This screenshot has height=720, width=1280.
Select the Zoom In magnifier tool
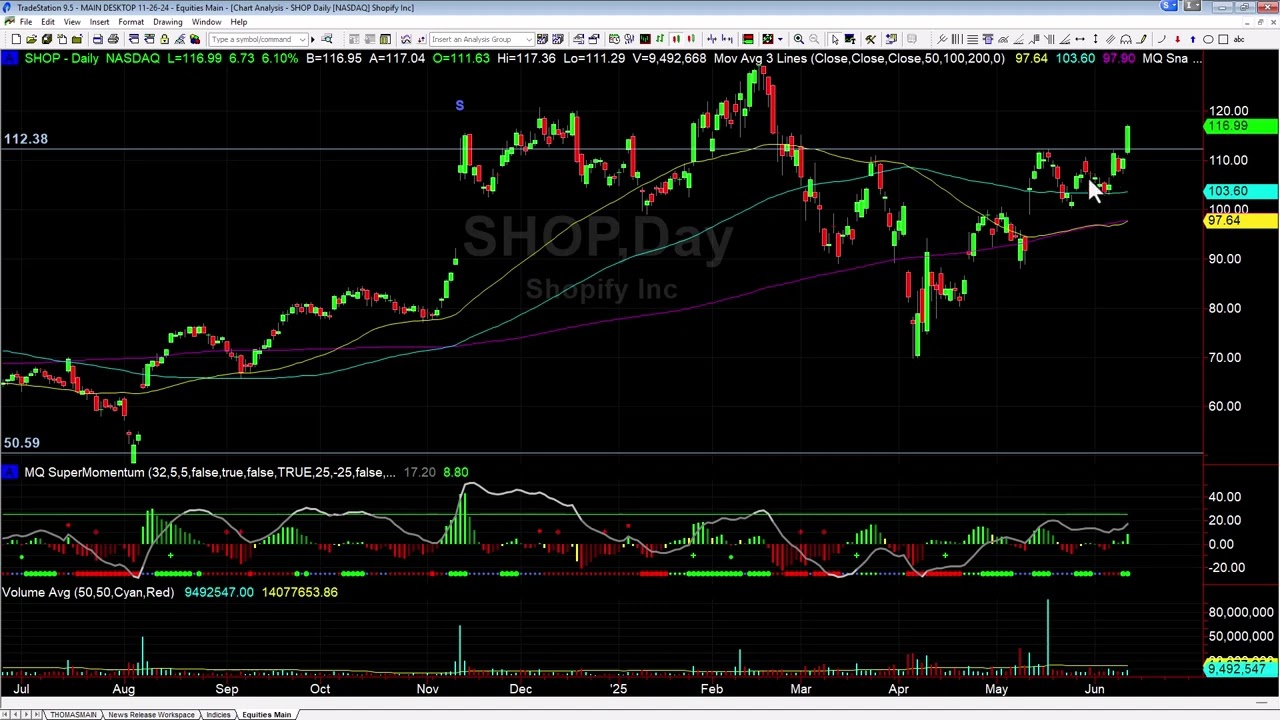[799, 39]
